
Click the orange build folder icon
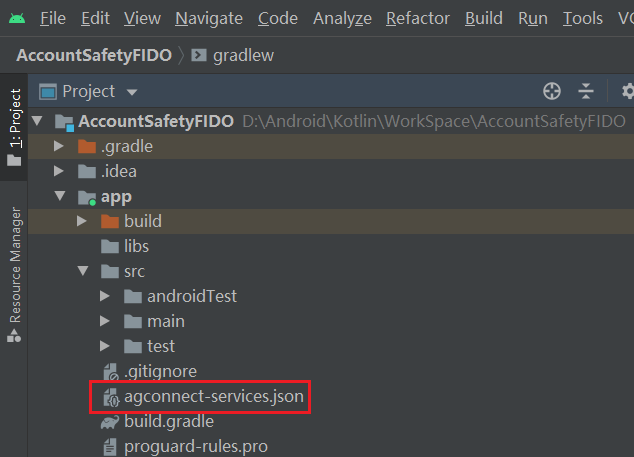coord(109,221)
